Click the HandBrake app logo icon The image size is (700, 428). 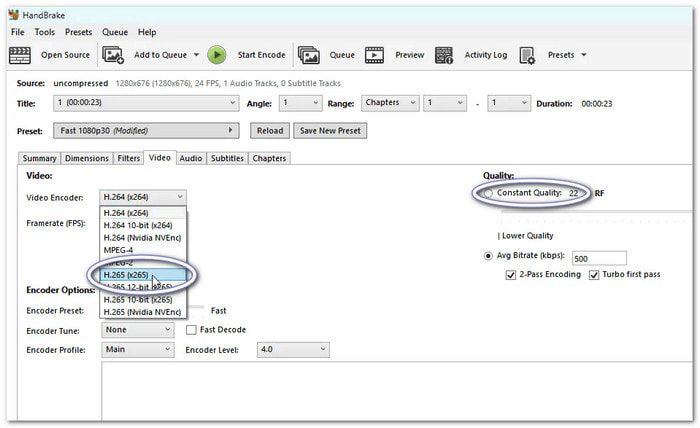14,15
